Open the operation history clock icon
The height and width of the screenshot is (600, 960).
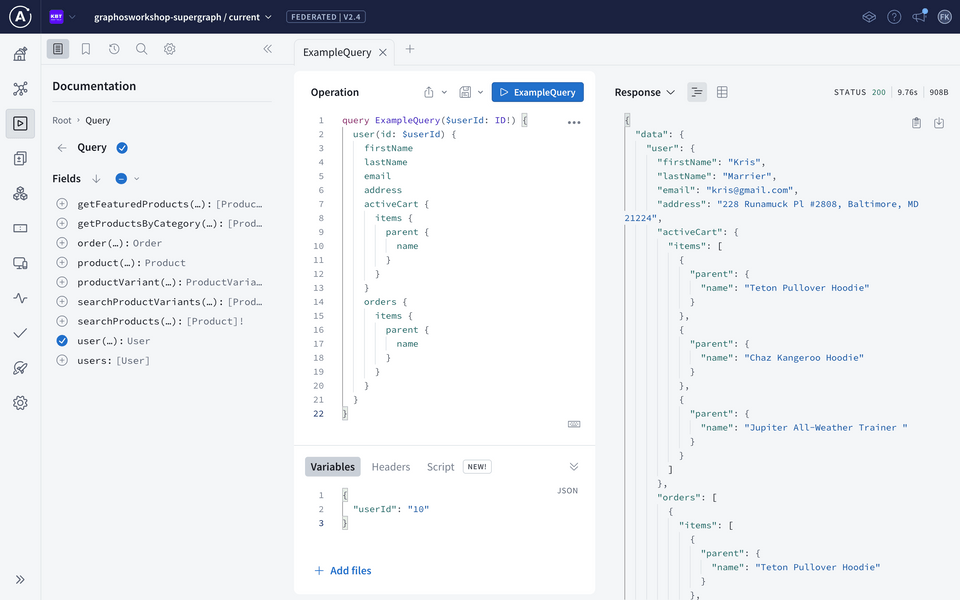114,49
